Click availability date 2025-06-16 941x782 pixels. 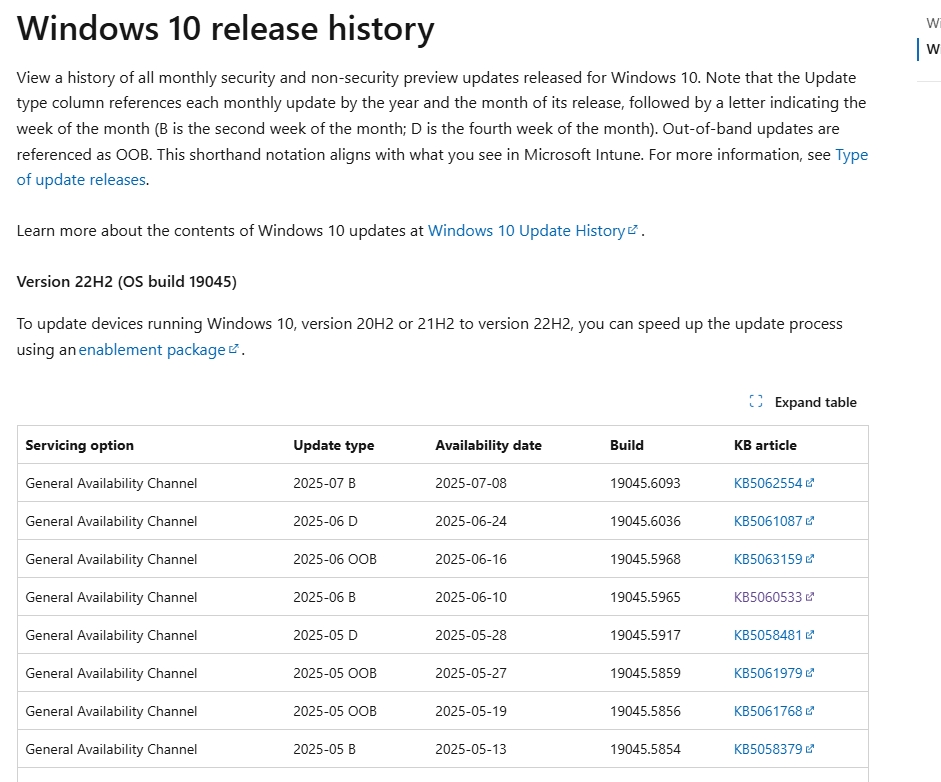(471, 559)
